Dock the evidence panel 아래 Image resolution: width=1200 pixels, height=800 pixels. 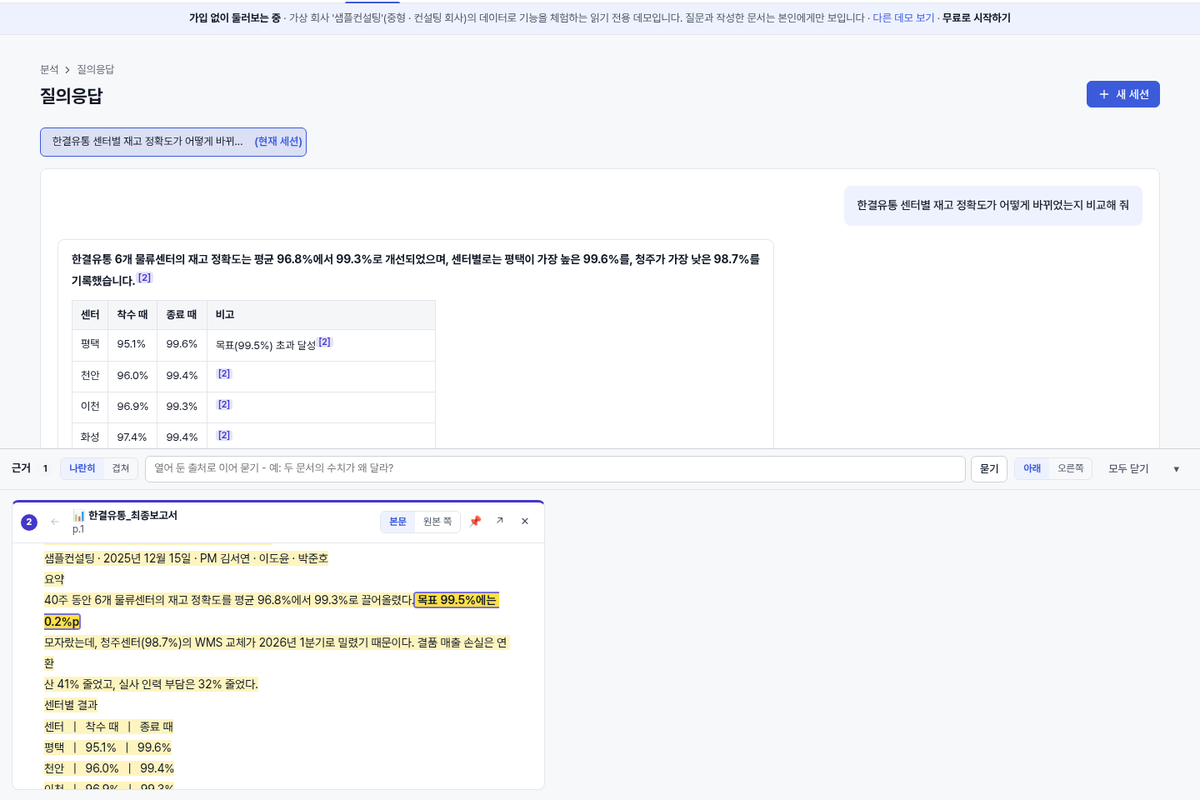pos(1032,468)
